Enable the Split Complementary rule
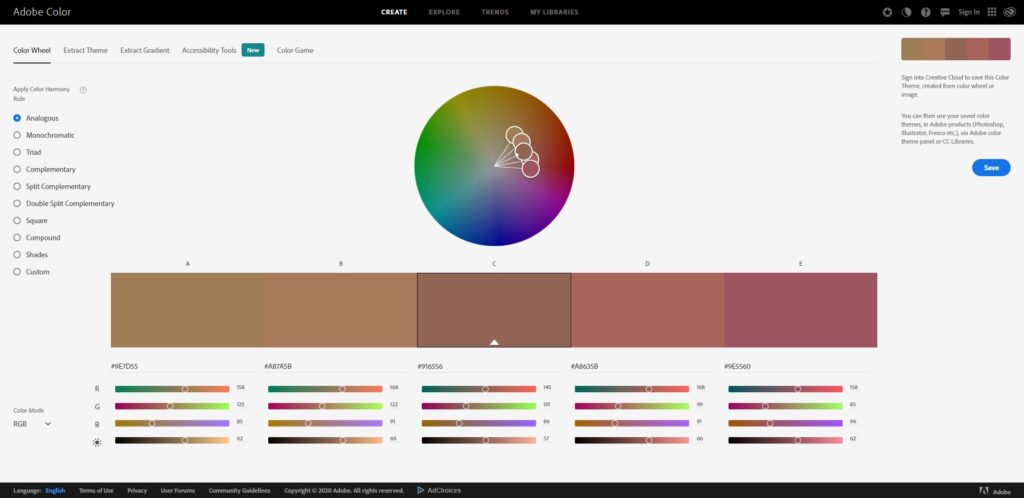Screen dimensions: 1024x498 click(17, 186)
